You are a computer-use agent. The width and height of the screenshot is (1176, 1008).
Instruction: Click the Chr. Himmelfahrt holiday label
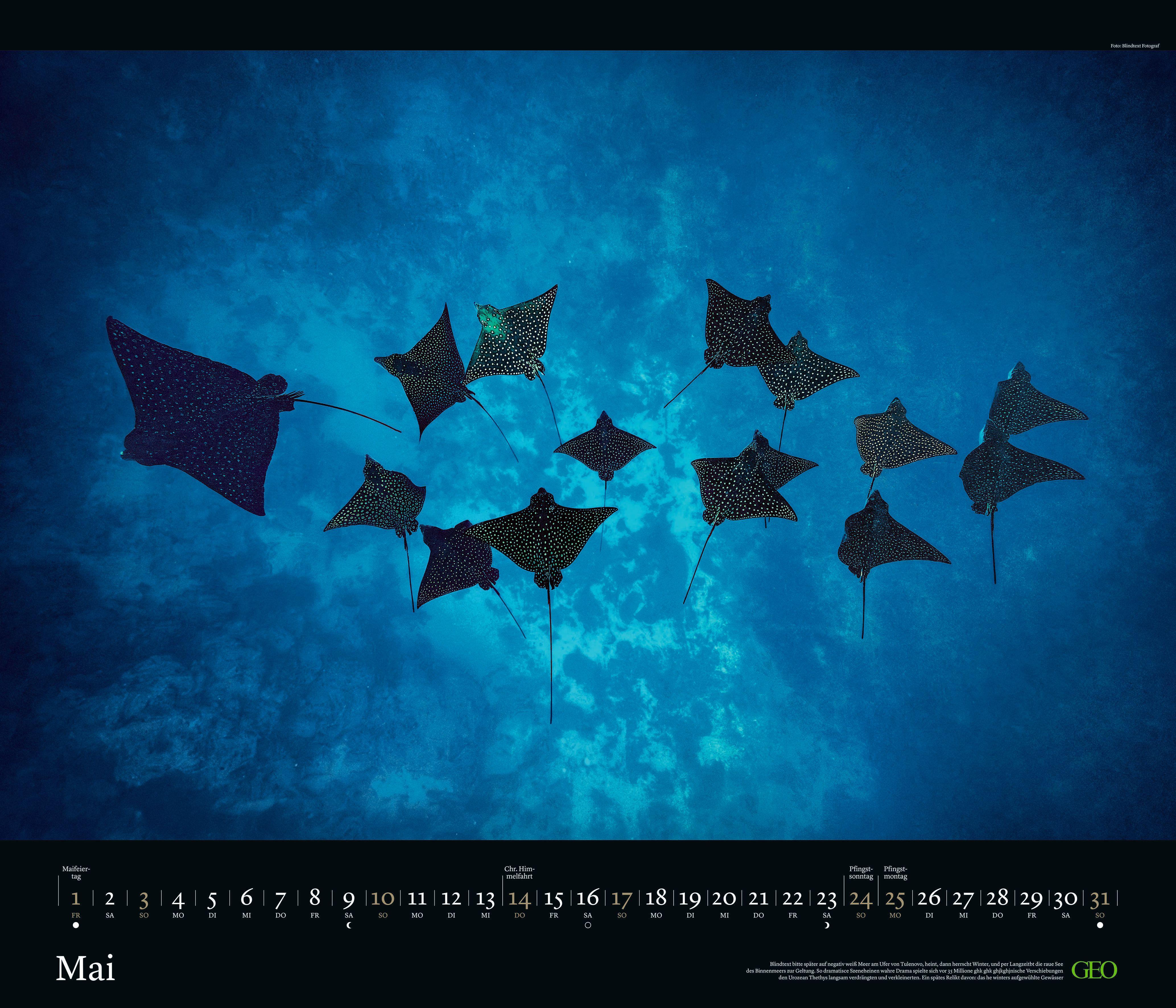tap(519, 873)
